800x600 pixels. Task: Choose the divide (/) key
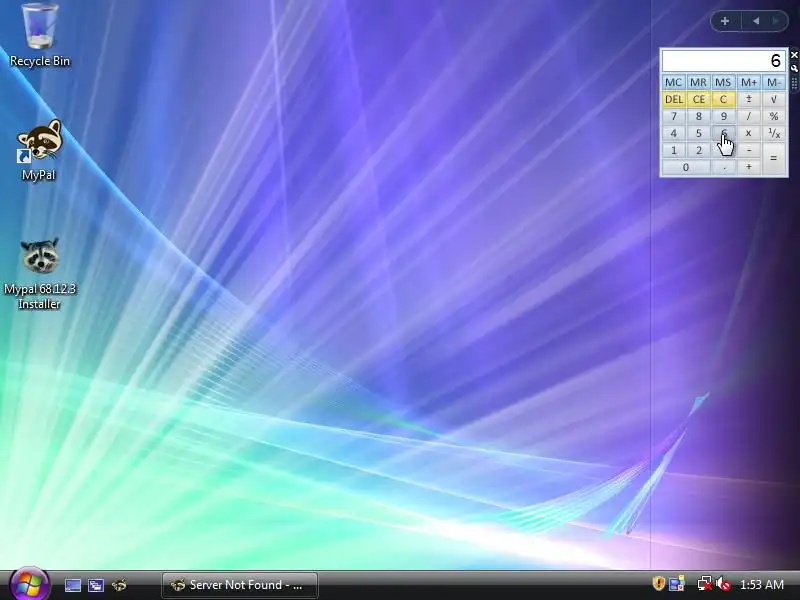point(748,116)
